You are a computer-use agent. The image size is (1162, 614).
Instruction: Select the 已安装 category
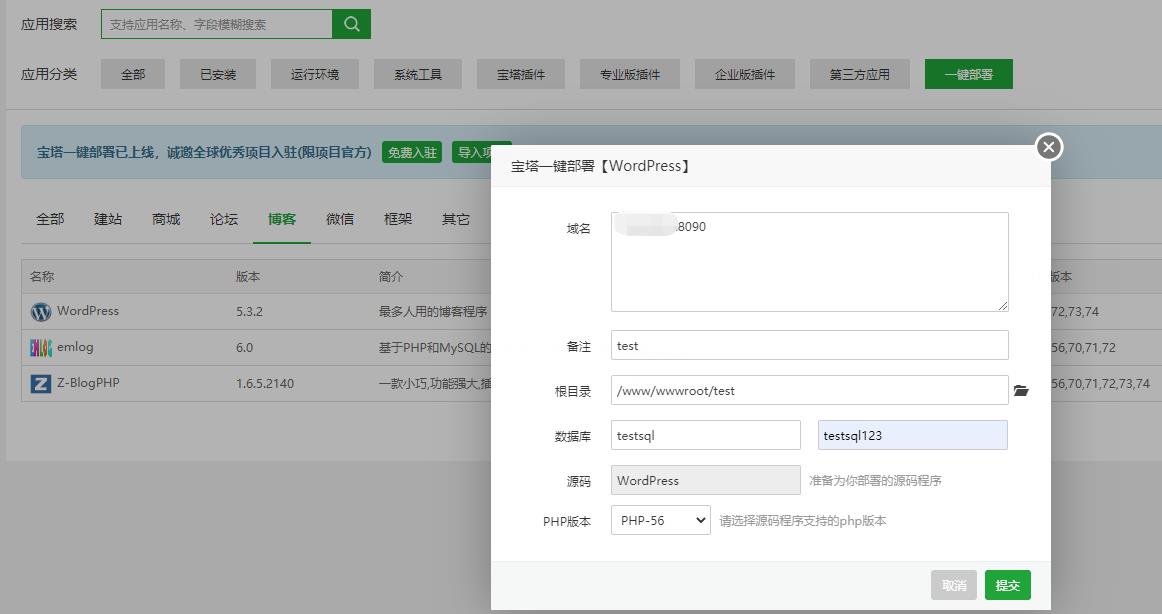click(x=218, y=74)
